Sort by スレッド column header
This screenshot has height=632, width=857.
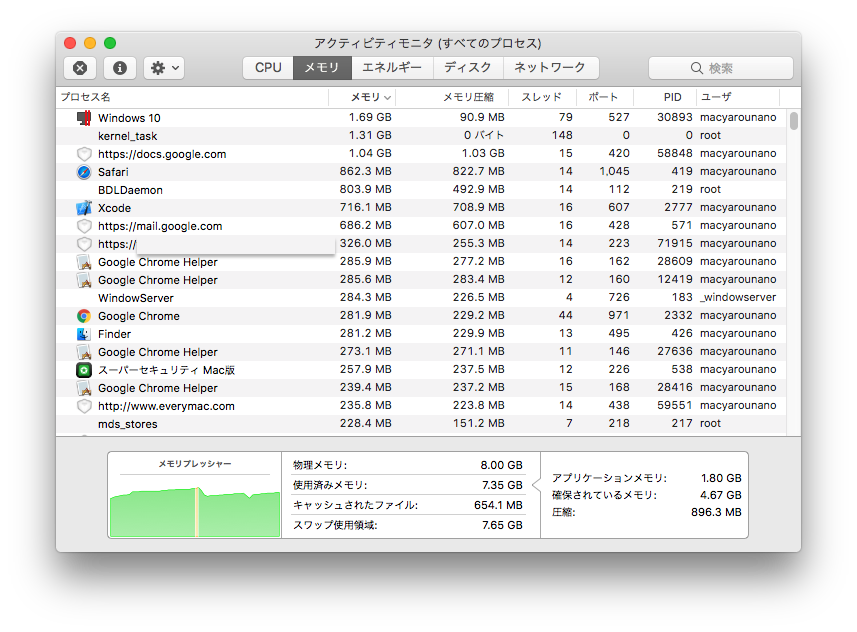coord(541,97)
